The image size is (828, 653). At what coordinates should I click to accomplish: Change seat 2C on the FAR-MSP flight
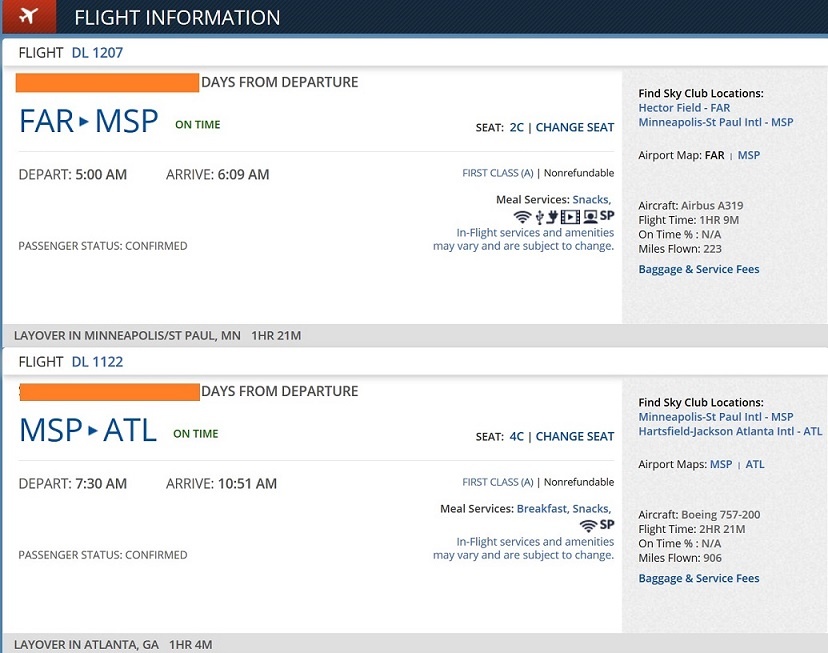[x=575, y=127]
